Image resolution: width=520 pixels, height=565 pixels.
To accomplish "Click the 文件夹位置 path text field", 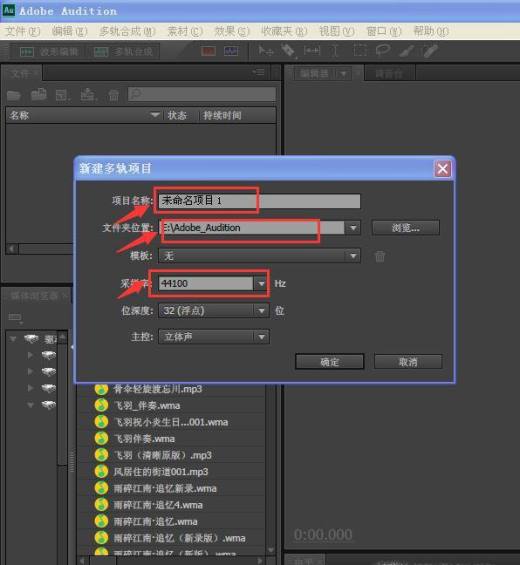I will coord(252,228).
